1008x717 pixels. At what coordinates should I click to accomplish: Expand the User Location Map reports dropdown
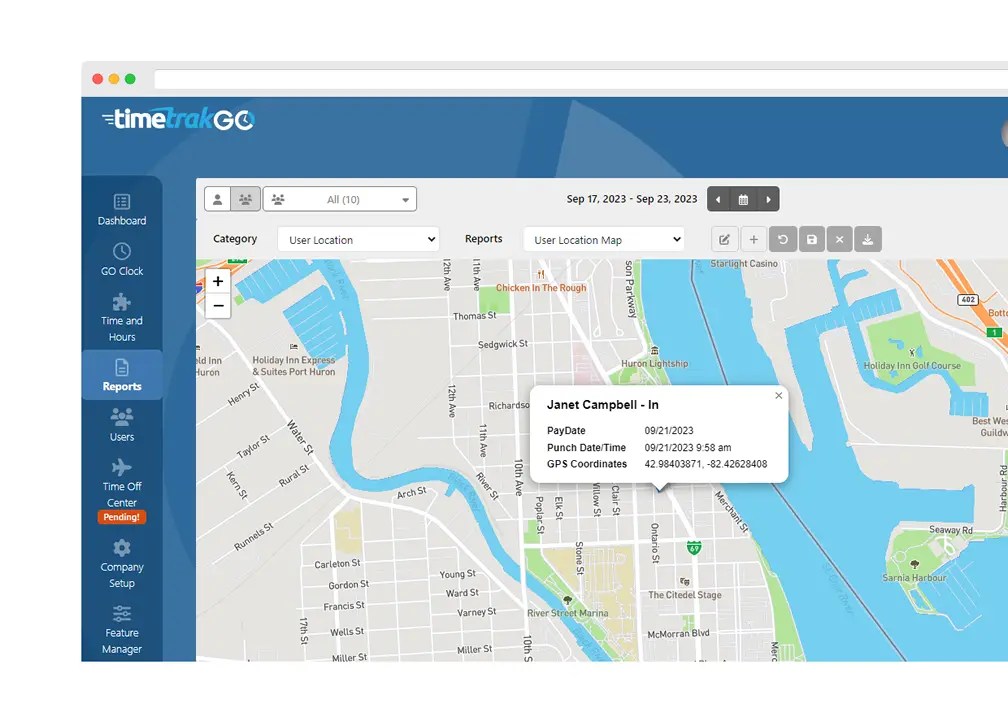click(602, 239)
